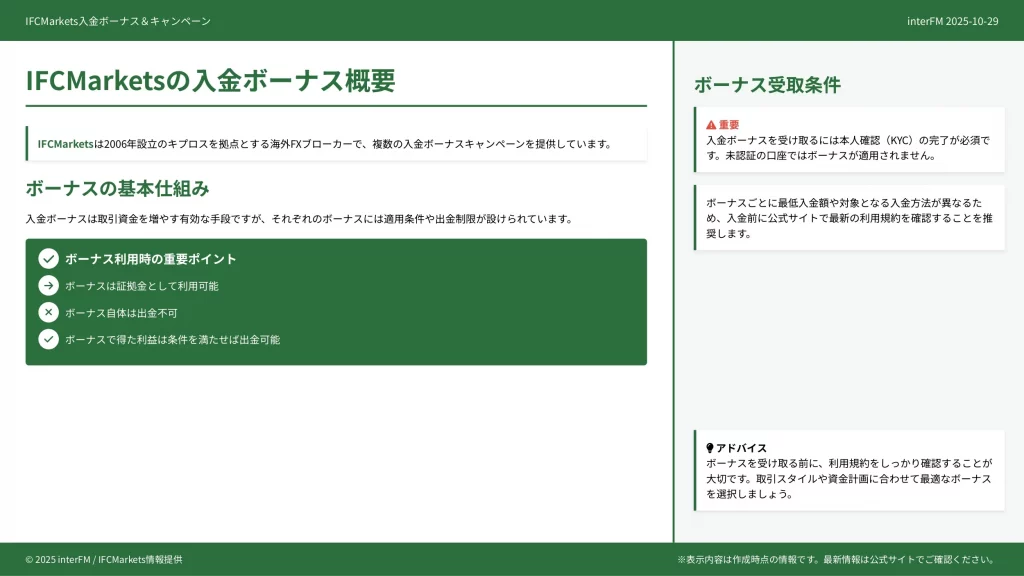The width and height of the screenshot is (1024, 576).
Task: Click the interFM 2025-10-29 date in header
Action: click(x=952, y=21)
